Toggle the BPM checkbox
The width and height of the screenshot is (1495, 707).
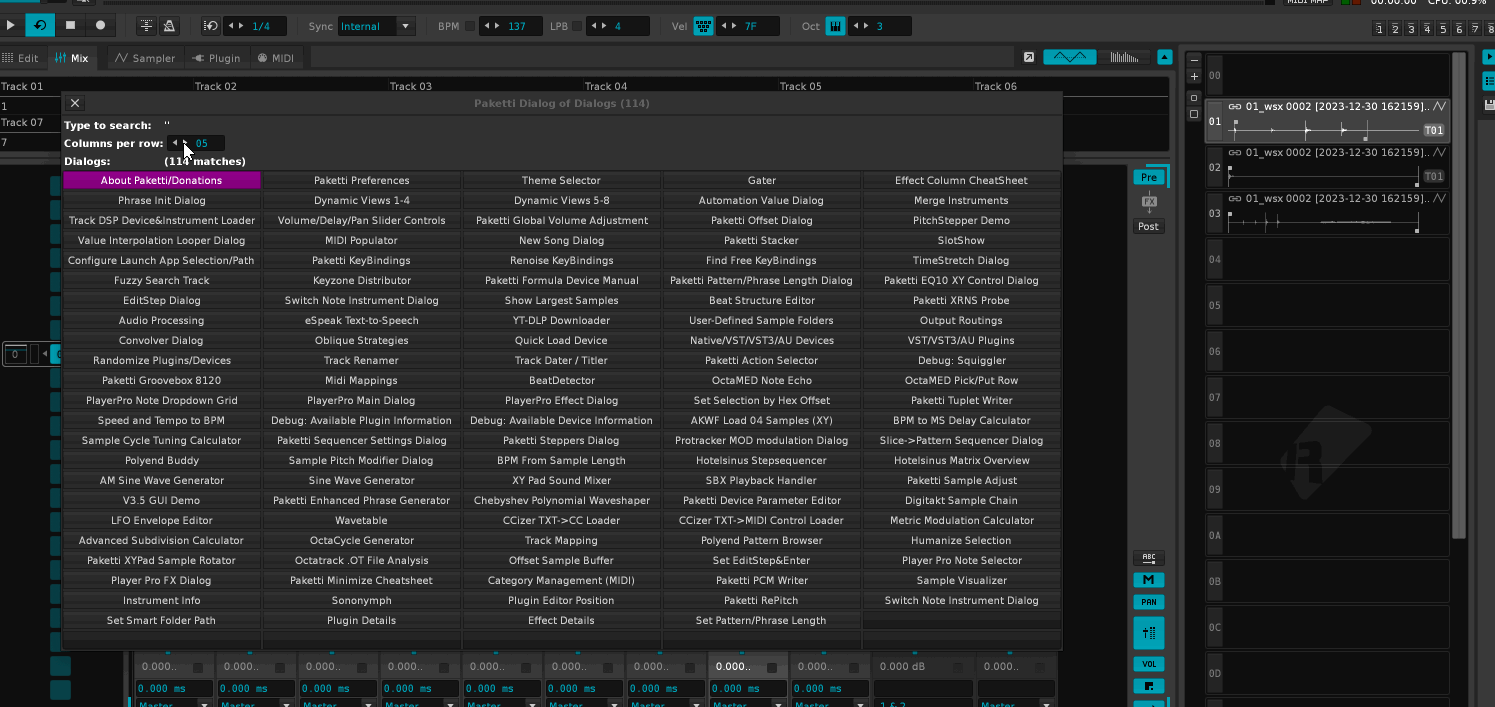click(470, 26)
